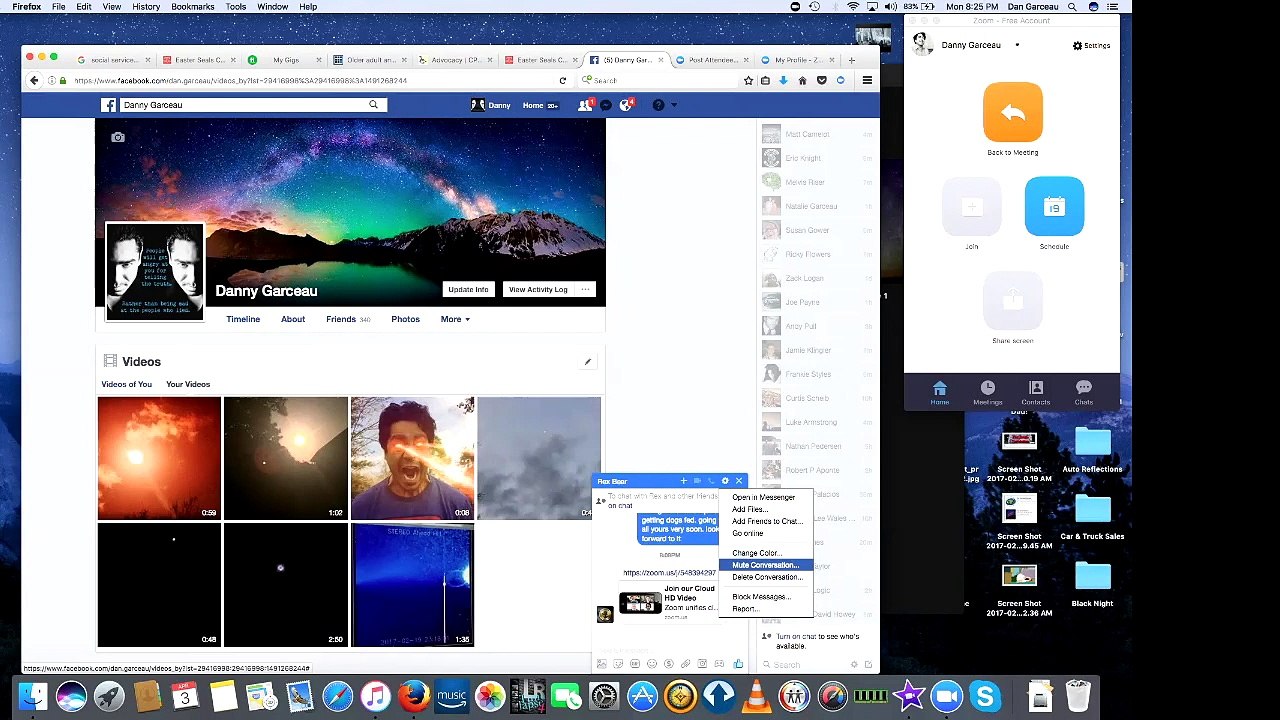Click Back to Meeting in Zoom
The width and height of the screenshot is (1280, 720).
coord(1013,112)
